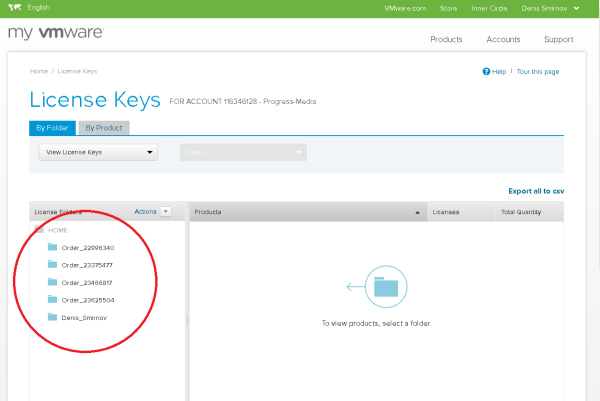
Task: Click the large circled folder placeholder icon
Action: click(x=386, y=287)
